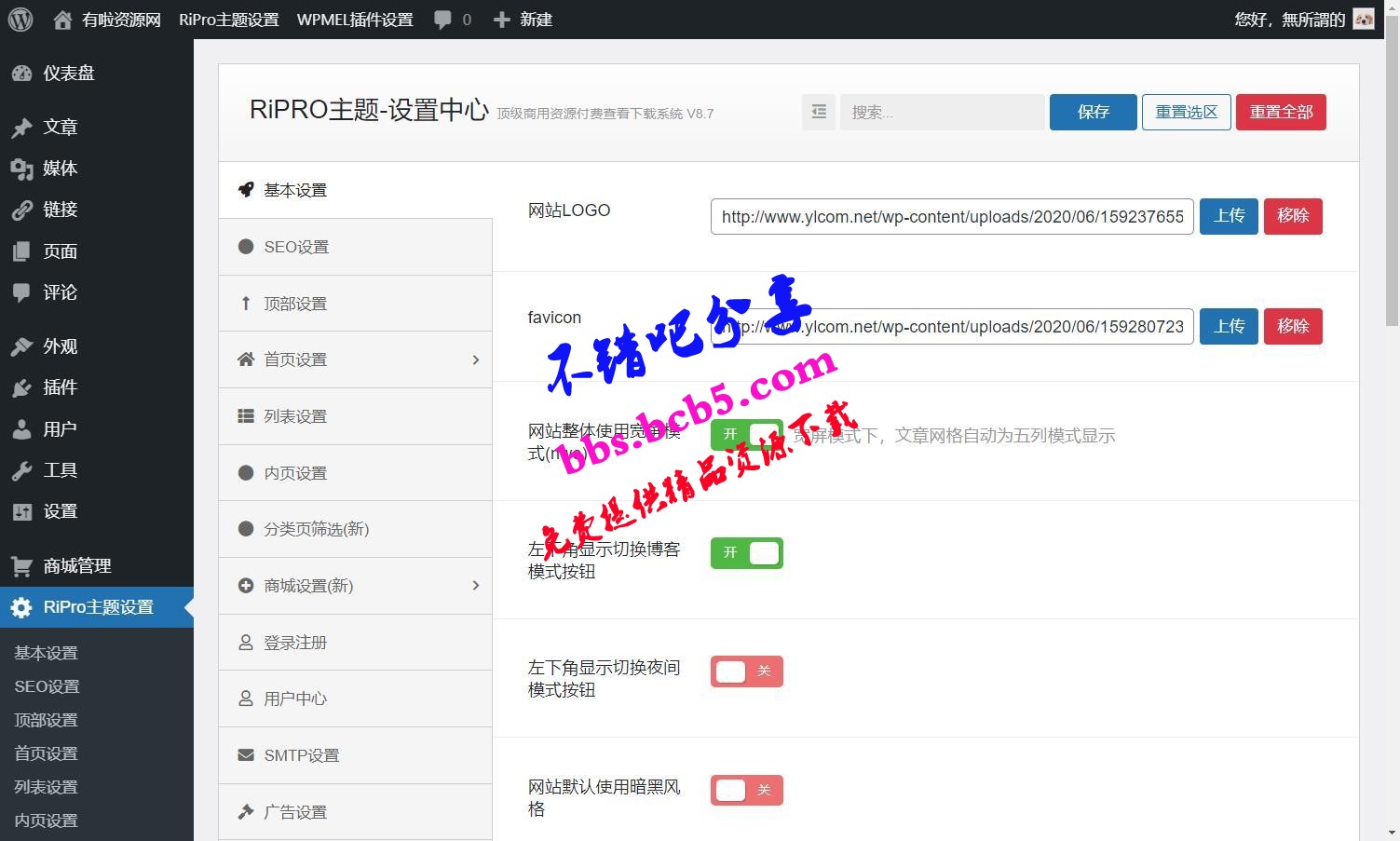Open WPMEL插件设置 in admin bar

tap(355, 20)
